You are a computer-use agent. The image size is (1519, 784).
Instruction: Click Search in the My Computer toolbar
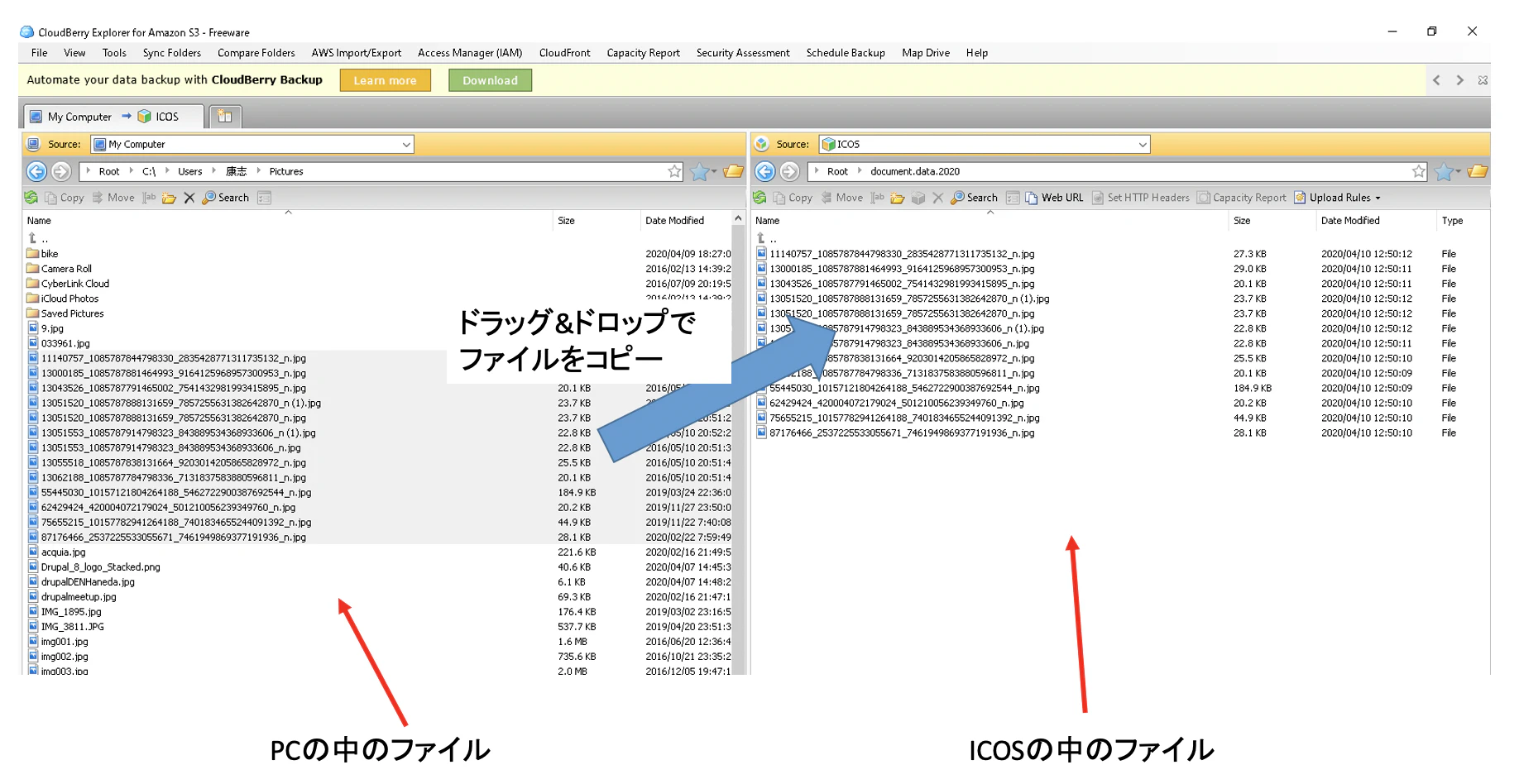(226, 198)
